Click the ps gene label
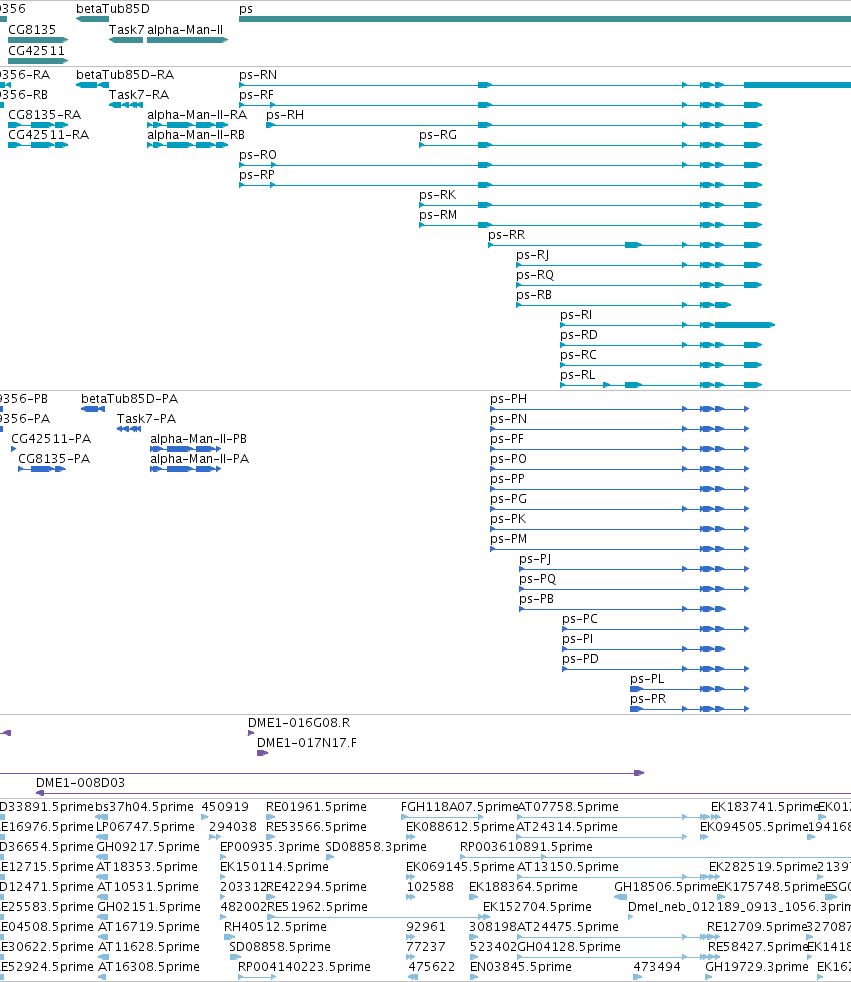The height and width of the screenshot is (982, 851). pyautogui.click(x=246, y=9)
